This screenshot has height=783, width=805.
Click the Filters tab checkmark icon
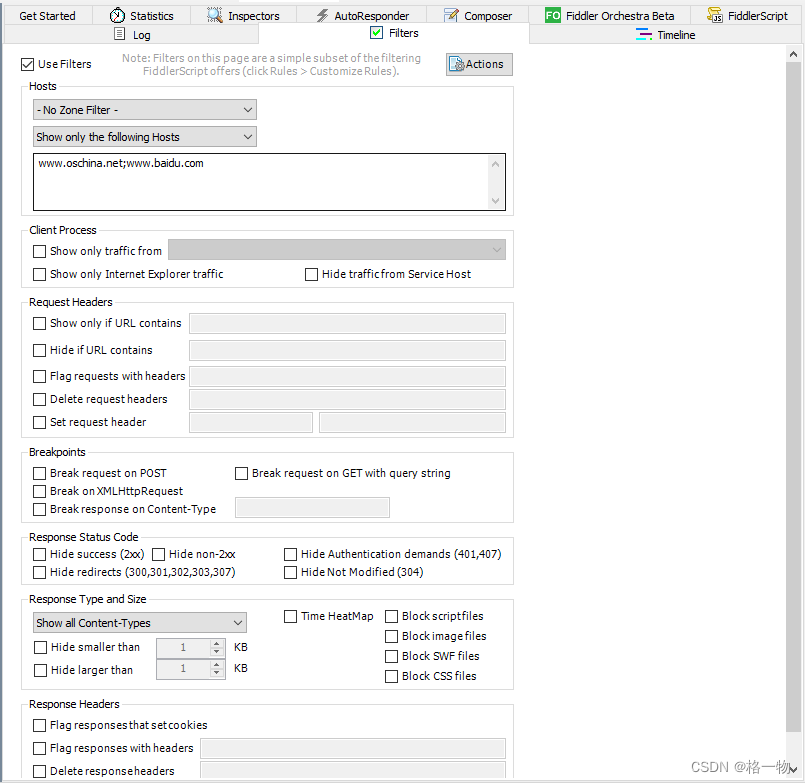pyautogui.click(x=376, y=33)
